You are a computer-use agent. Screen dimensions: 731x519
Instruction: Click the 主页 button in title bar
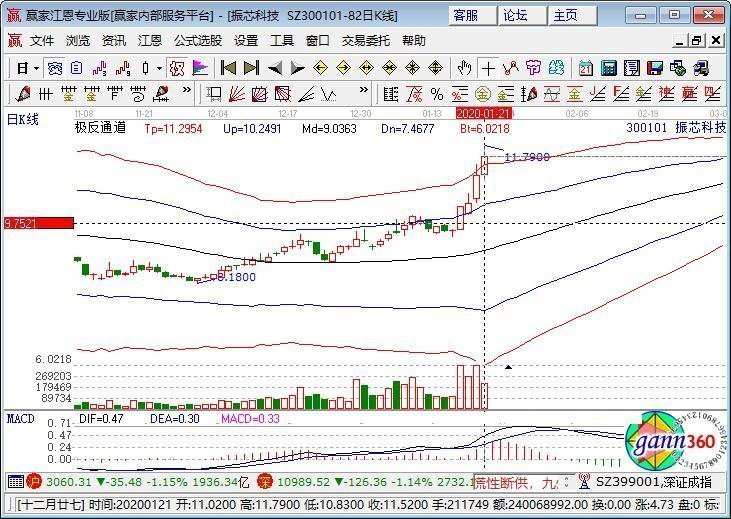click(572, 15)
